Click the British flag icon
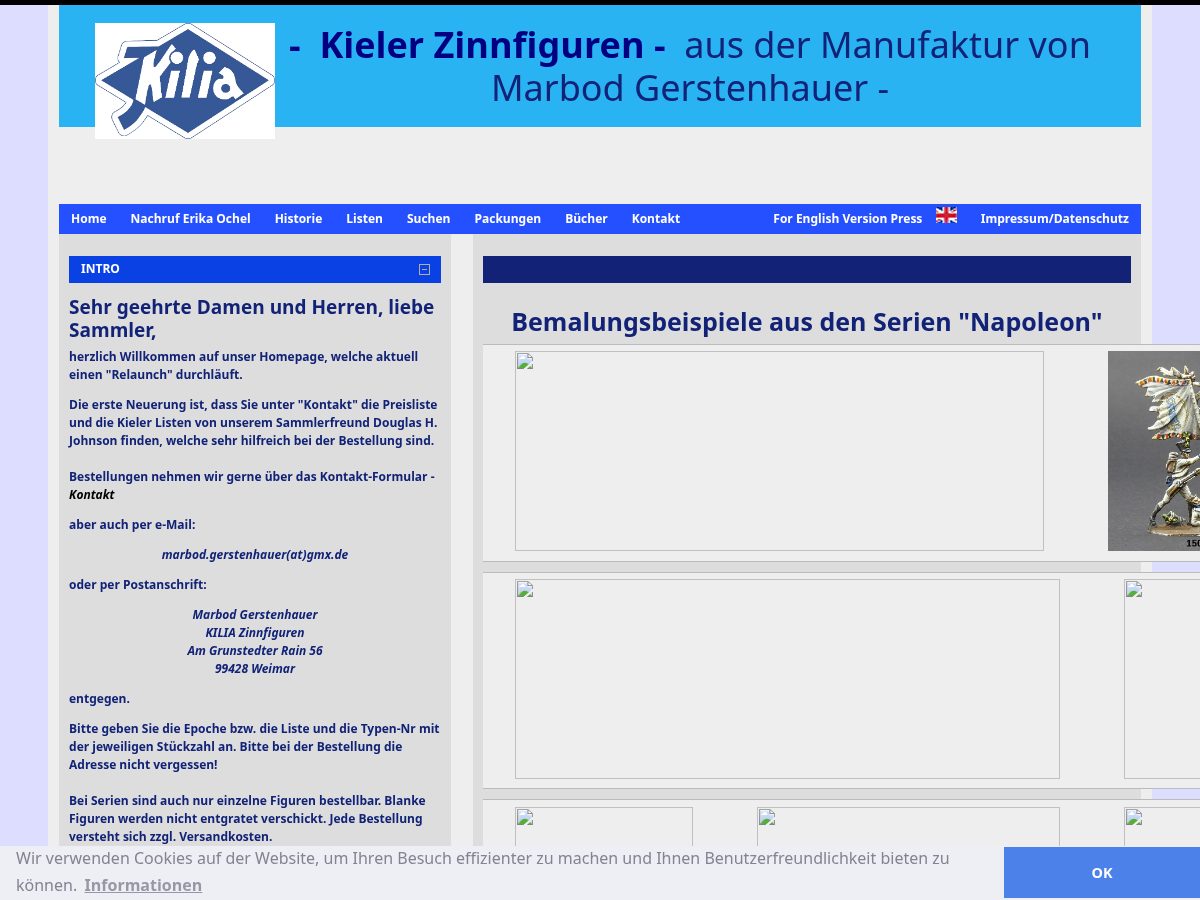The image size is (1200, 900). tap(946, 215)
